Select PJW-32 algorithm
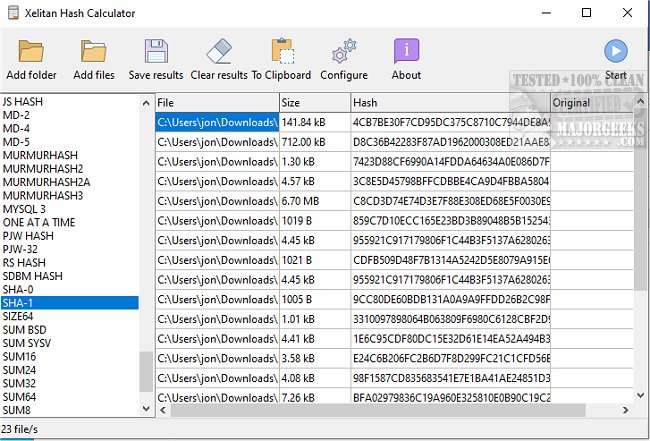Viewport: 650px width, 441px height. [20, 249]
